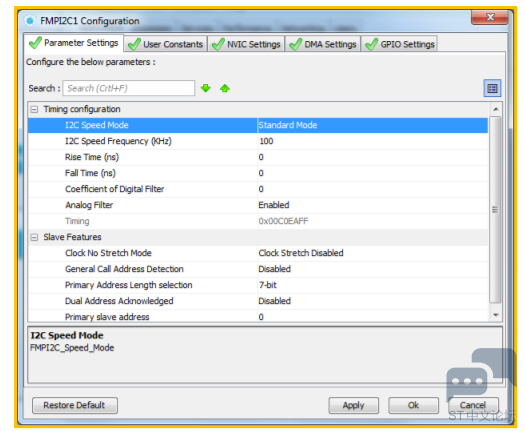This screenshot has height=431, width=525.
Task: Select the I2C Speed Frequency (KHz) label
Action: [x=118, y=141]
